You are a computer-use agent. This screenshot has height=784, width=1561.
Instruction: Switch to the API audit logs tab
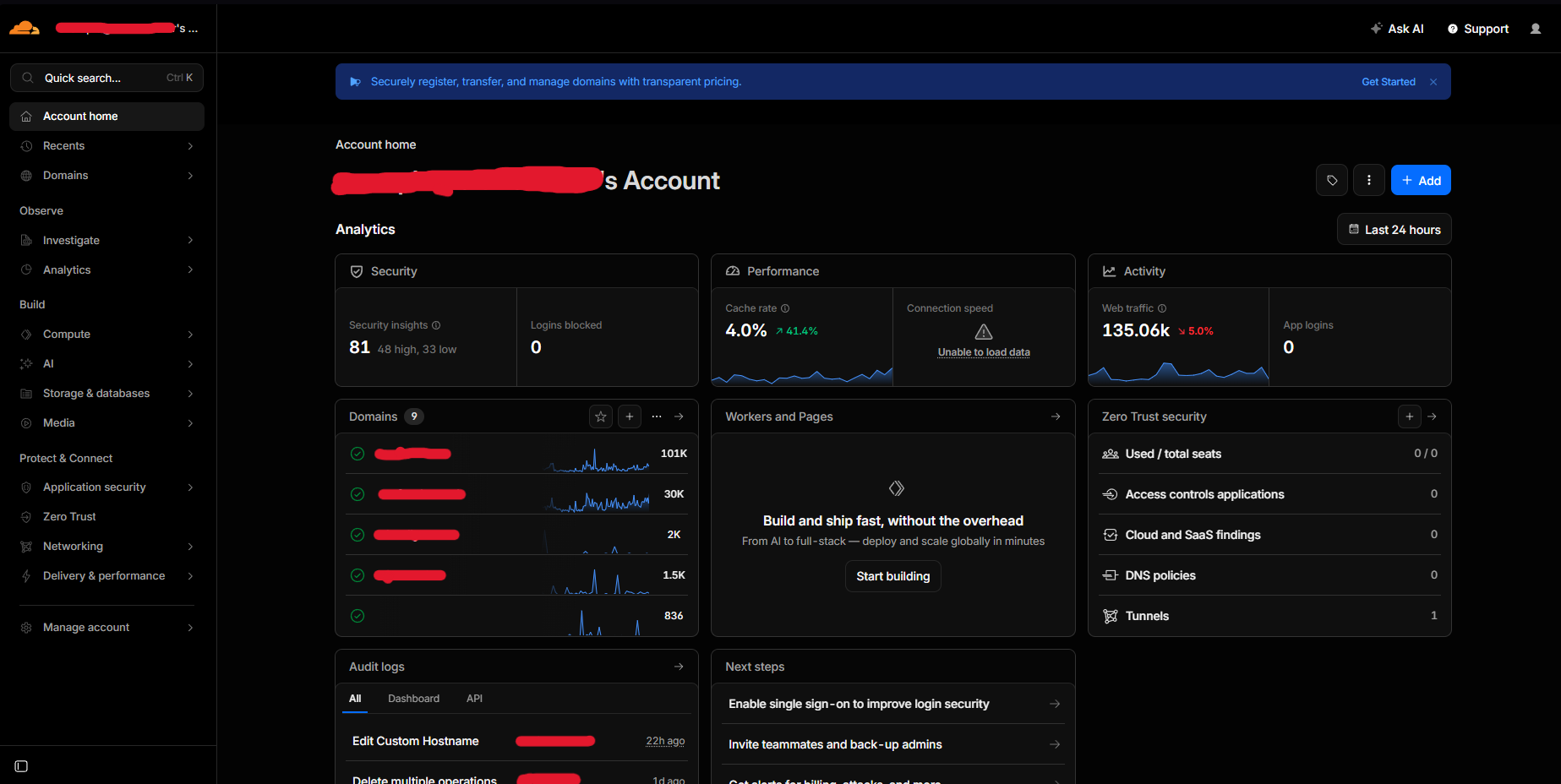(x=474, y=699)
